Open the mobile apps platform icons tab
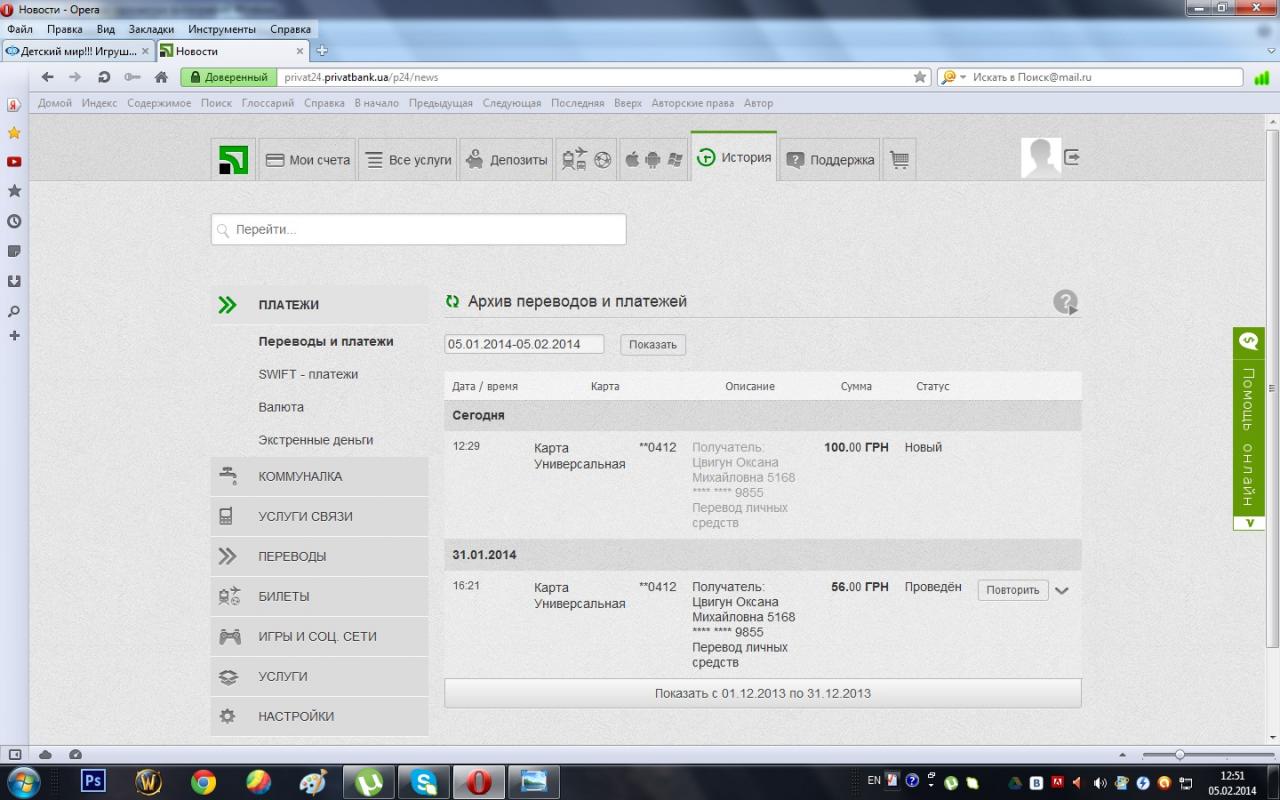This screenshot has height=800, width=1280. tap(653, 160)
